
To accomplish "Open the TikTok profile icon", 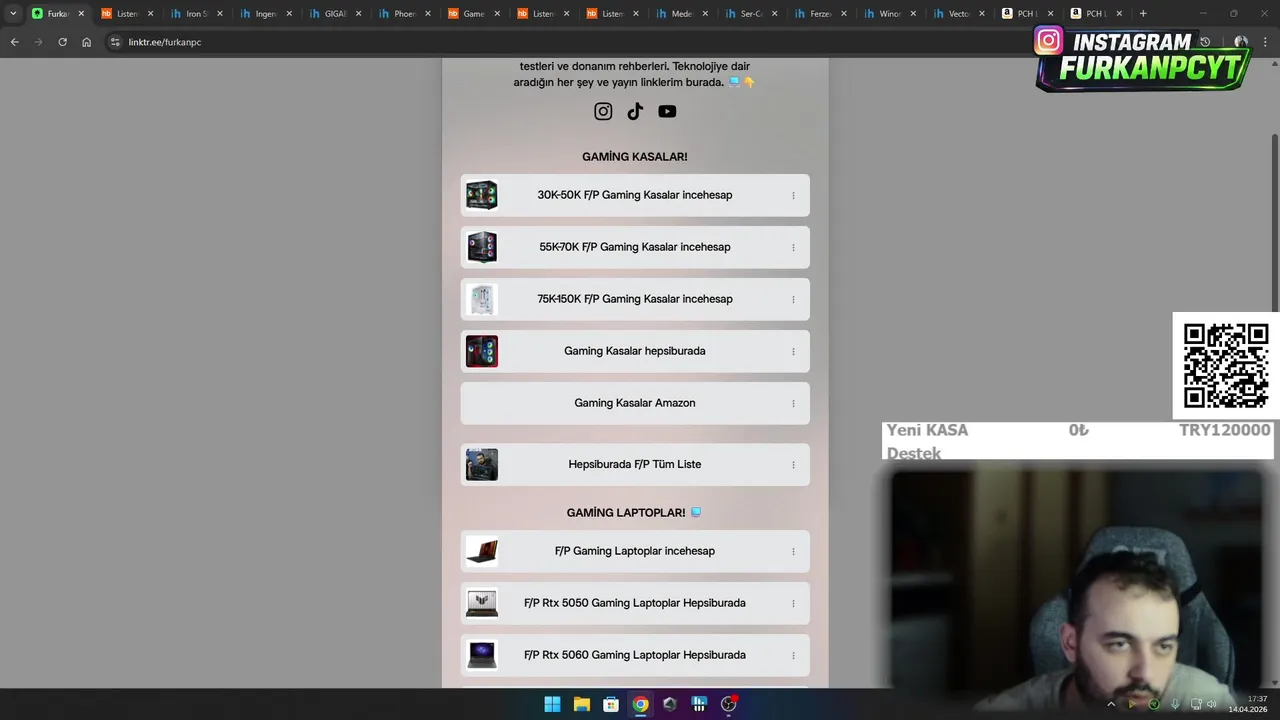I will coord(635,111).
